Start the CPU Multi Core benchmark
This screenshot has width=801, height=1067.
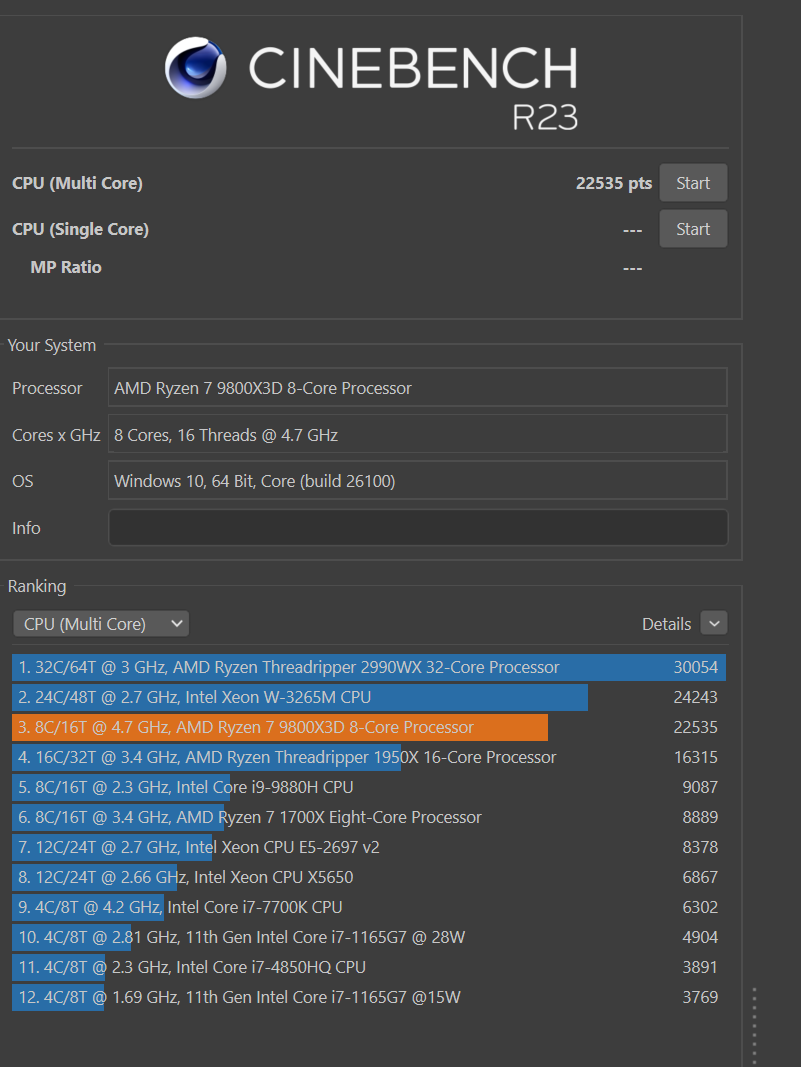click(x=693, y=183)
